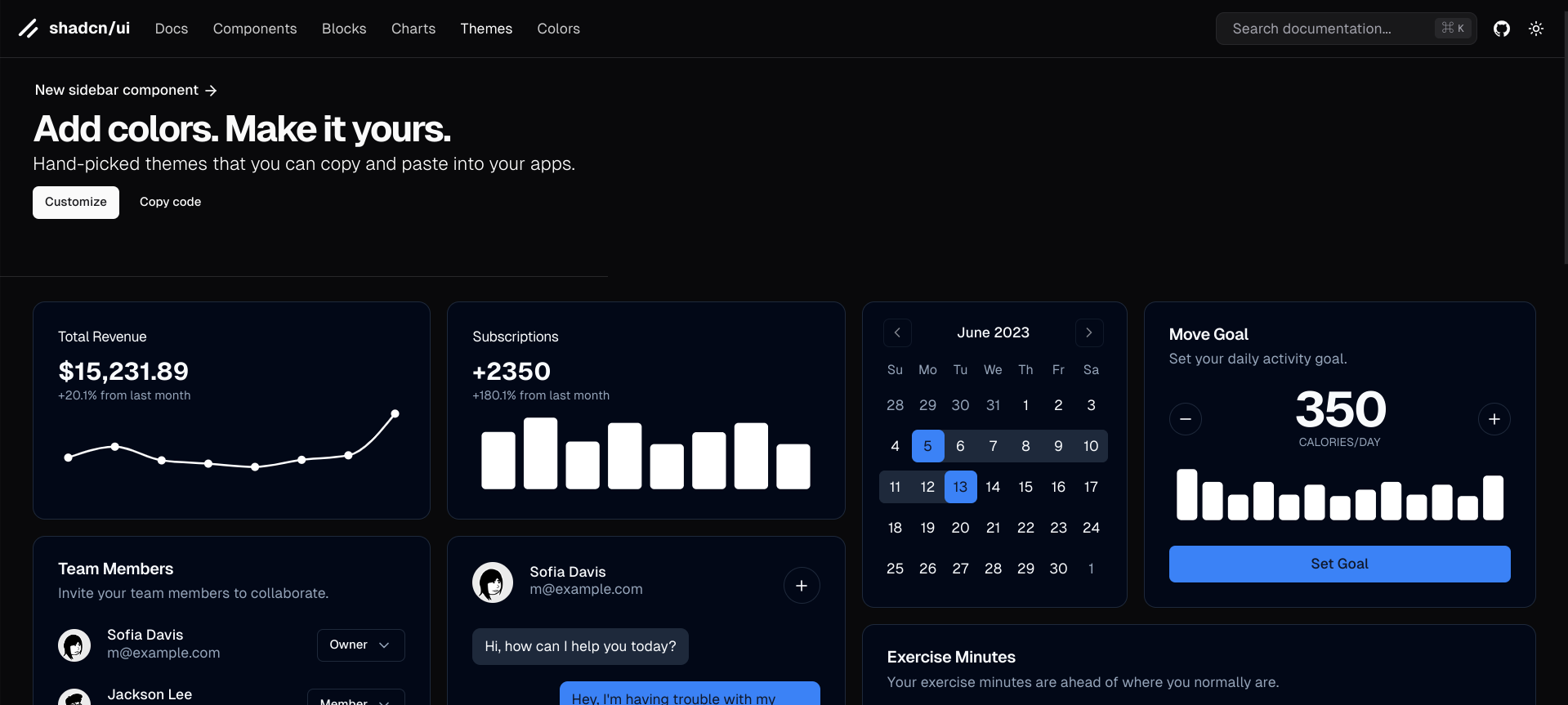Click the shadcn/ui brand name
1568x705 pixels.
point(89,29)
